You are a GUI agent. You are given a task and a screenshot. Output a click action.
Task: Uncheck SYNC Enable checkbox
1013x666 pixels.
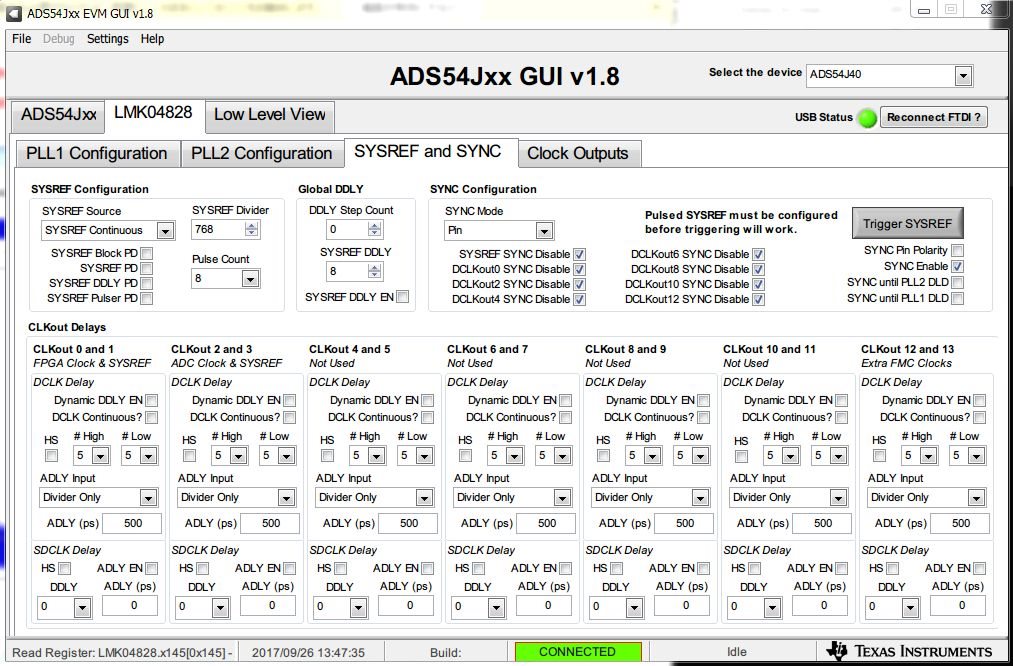click(x=957, y=267)
